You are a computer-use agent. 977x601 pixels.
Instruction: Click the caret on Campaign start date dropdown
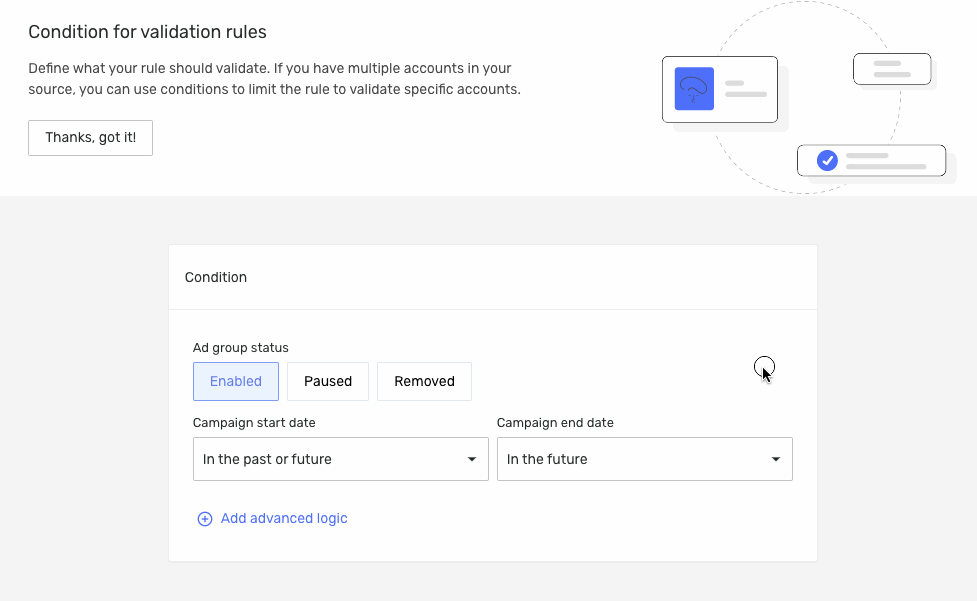click(471, 458)
